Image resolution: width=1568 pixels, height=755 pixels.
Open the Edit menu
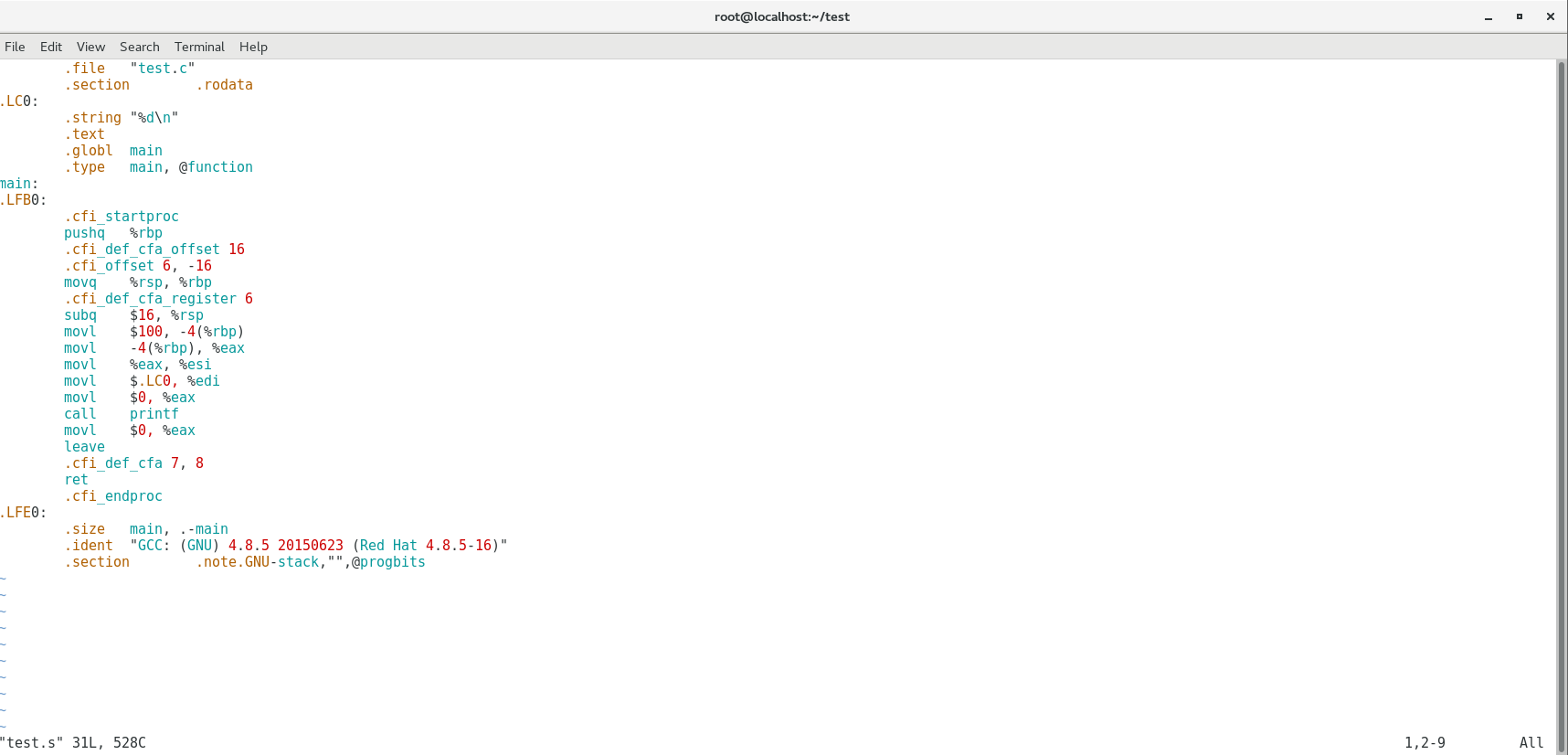tap(51, 47)
